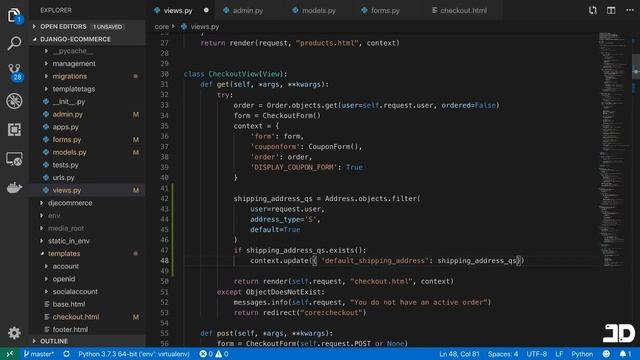Change language mode via Python indicator
The height and width of the screenshot is (360, 640).
582,354
